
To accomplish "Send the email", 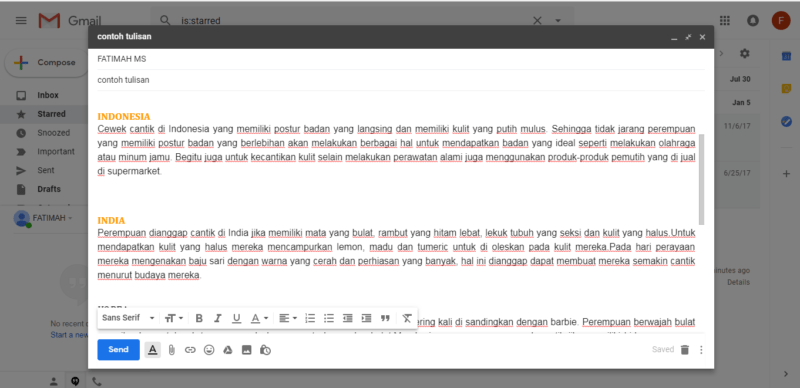I will pyautogui.click(x=118, y=350).
